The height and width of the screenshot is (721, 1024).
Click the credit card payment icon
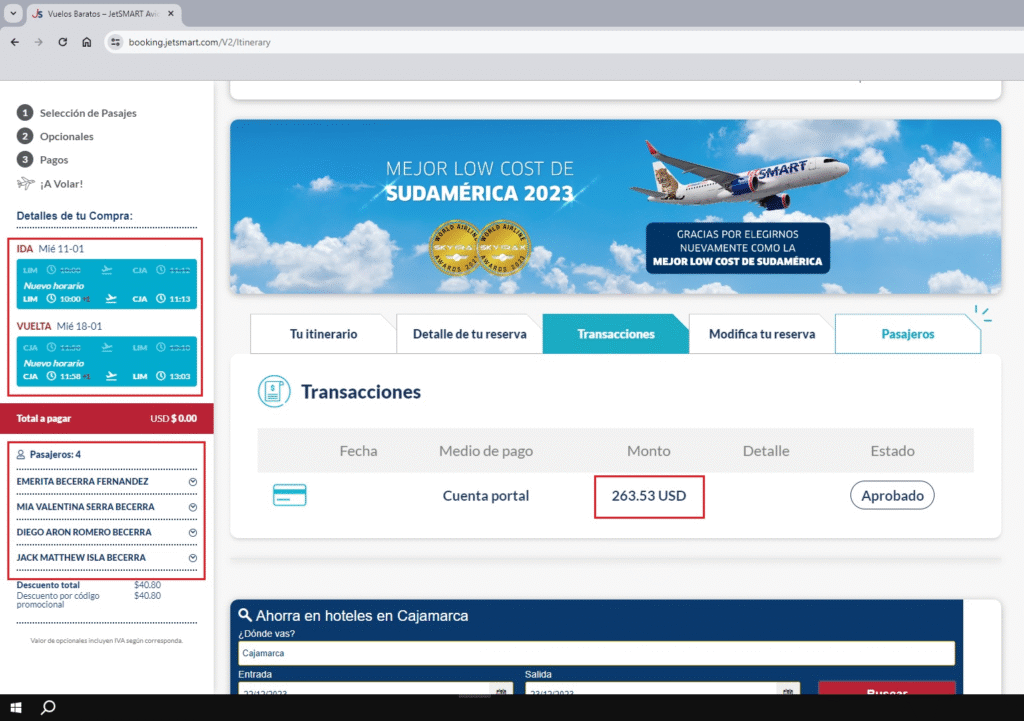tap(289, 495)
